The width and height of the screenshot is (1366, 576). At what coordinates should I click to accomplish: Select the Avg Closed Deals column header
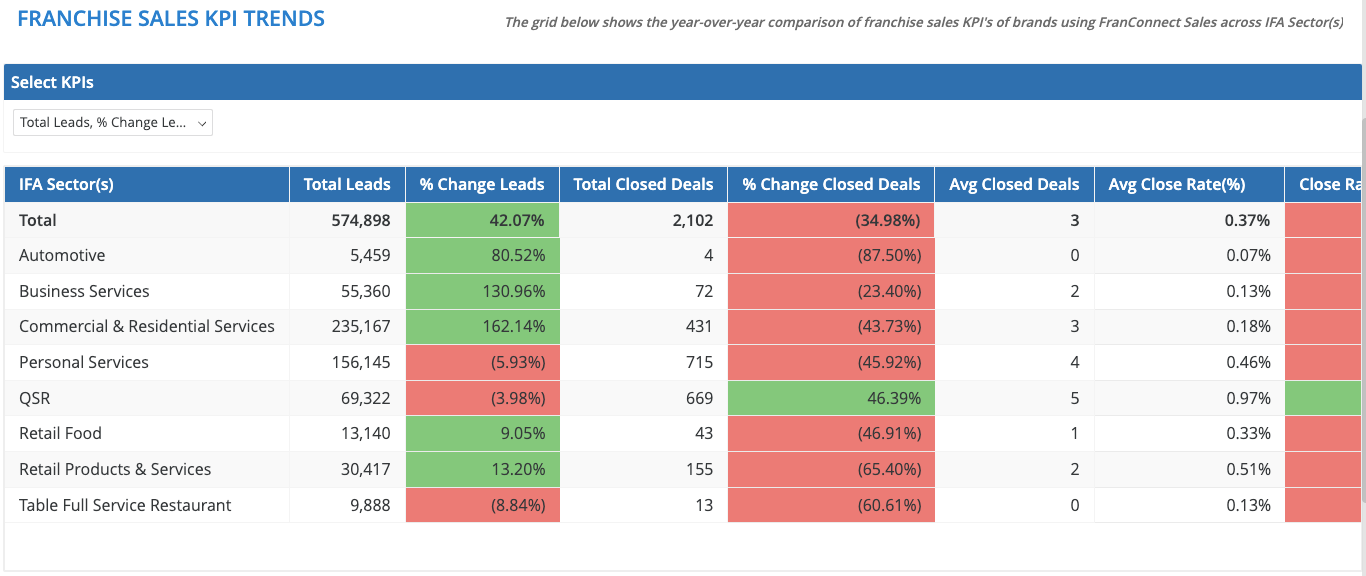(x=1014, y=184)
